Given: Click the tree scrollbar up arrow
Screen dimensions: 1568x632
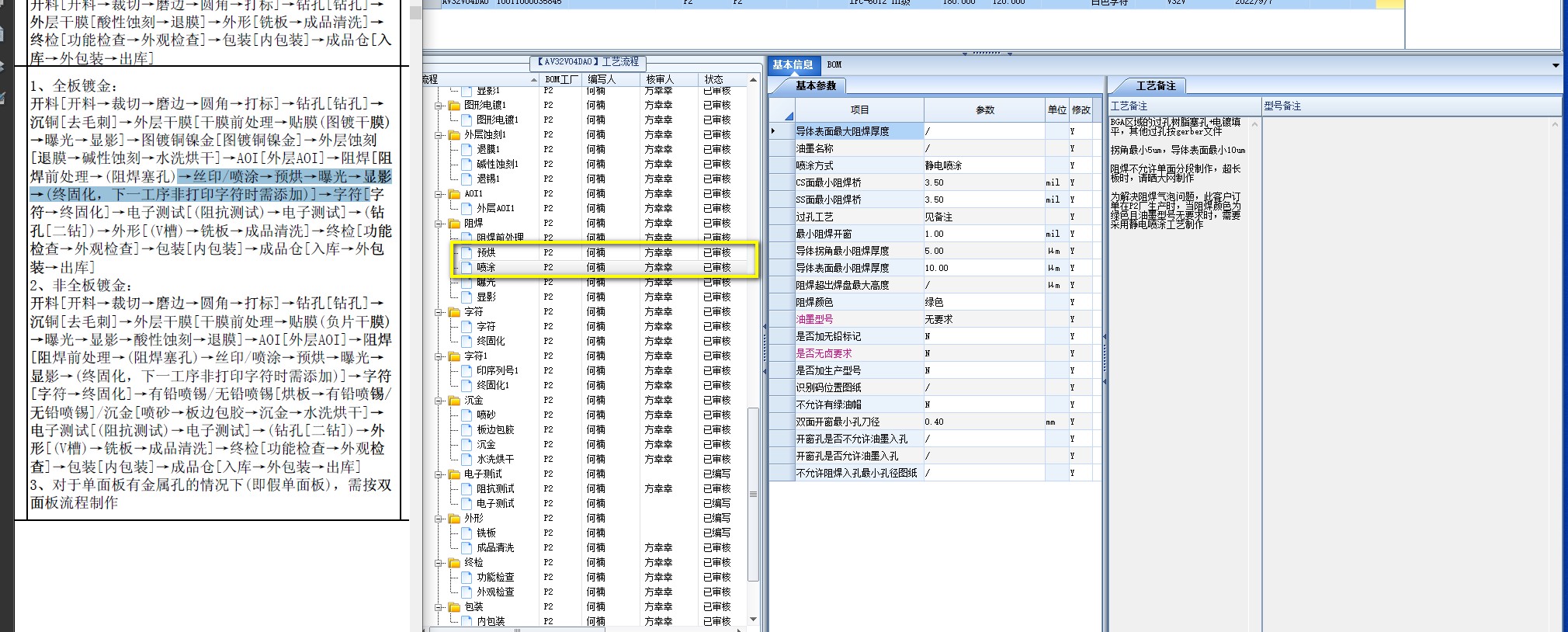Looking at the screenshot, I should (x=752, y=80).
